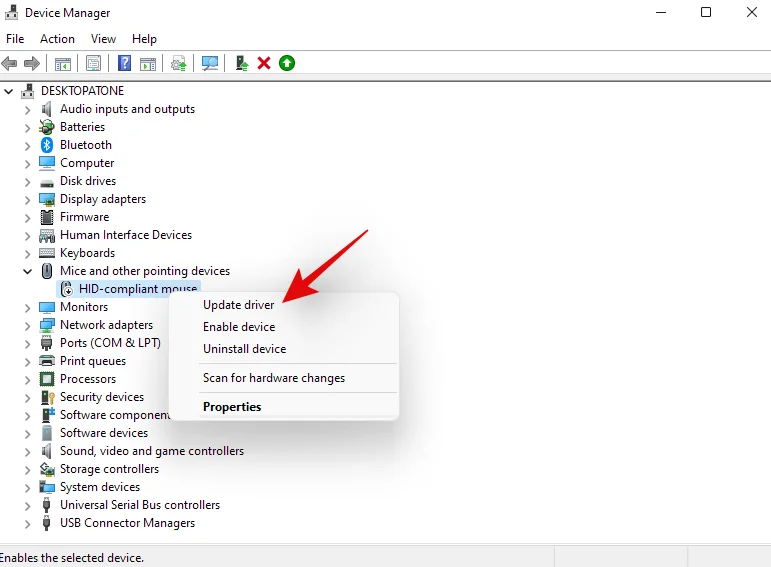Choose Update driver from context menu
This screenshot has height=567, width=771.
(238, 305)
